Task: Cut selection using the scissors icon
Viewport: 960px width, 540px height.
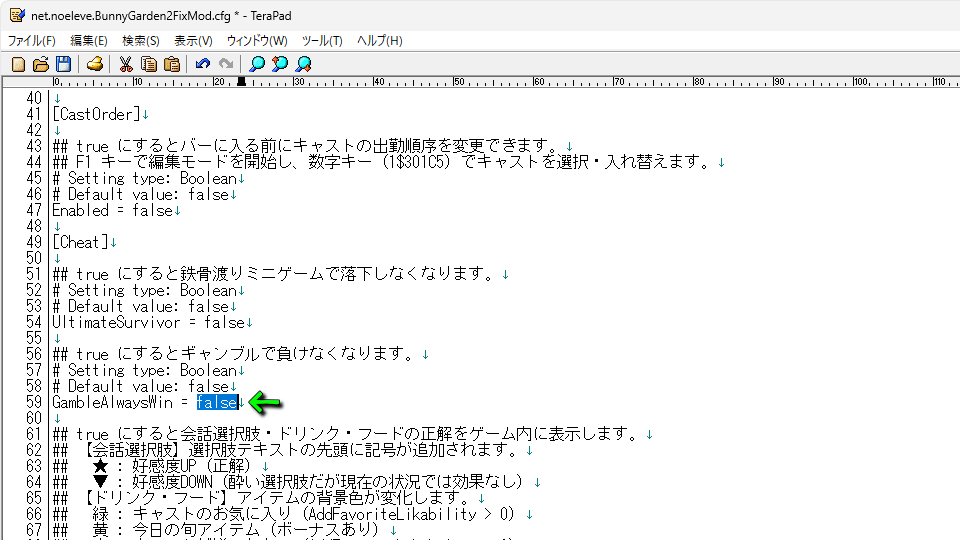Action: click(x=126, y=64)
